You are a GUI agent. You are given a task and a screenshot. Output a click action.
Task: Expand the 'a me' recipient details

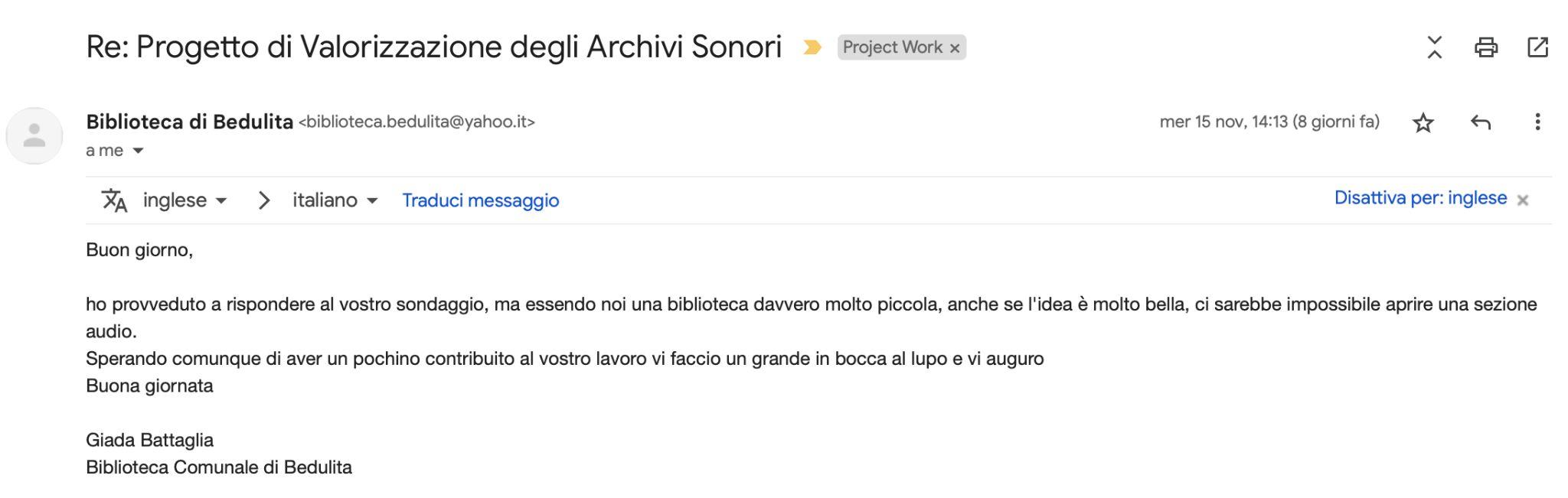138,151
